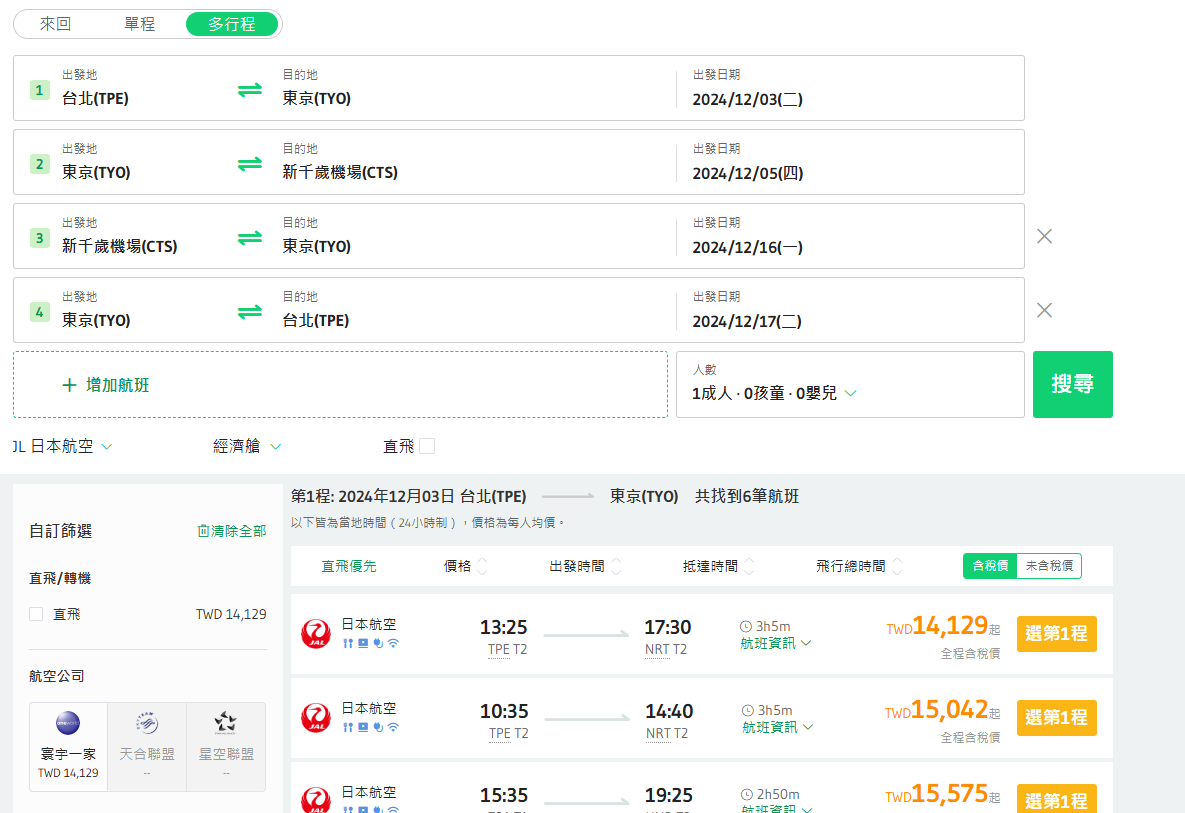
Task: Swap origin and destination for leg 1
Action: [249, 90]
